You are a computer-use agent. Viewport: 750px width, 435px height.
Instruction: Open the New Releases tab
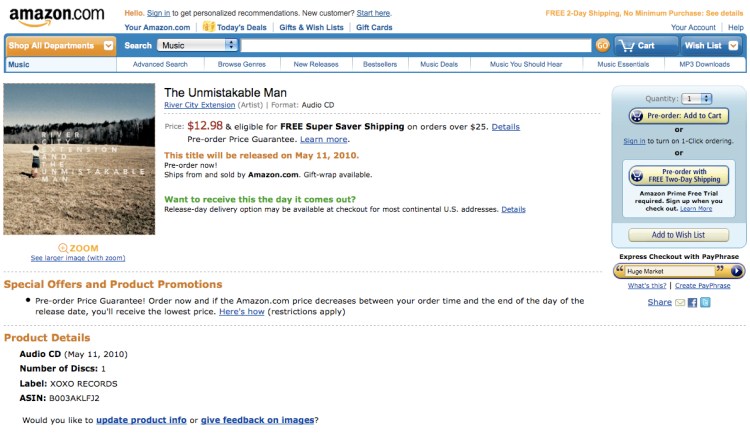click(x=315, y=64)
